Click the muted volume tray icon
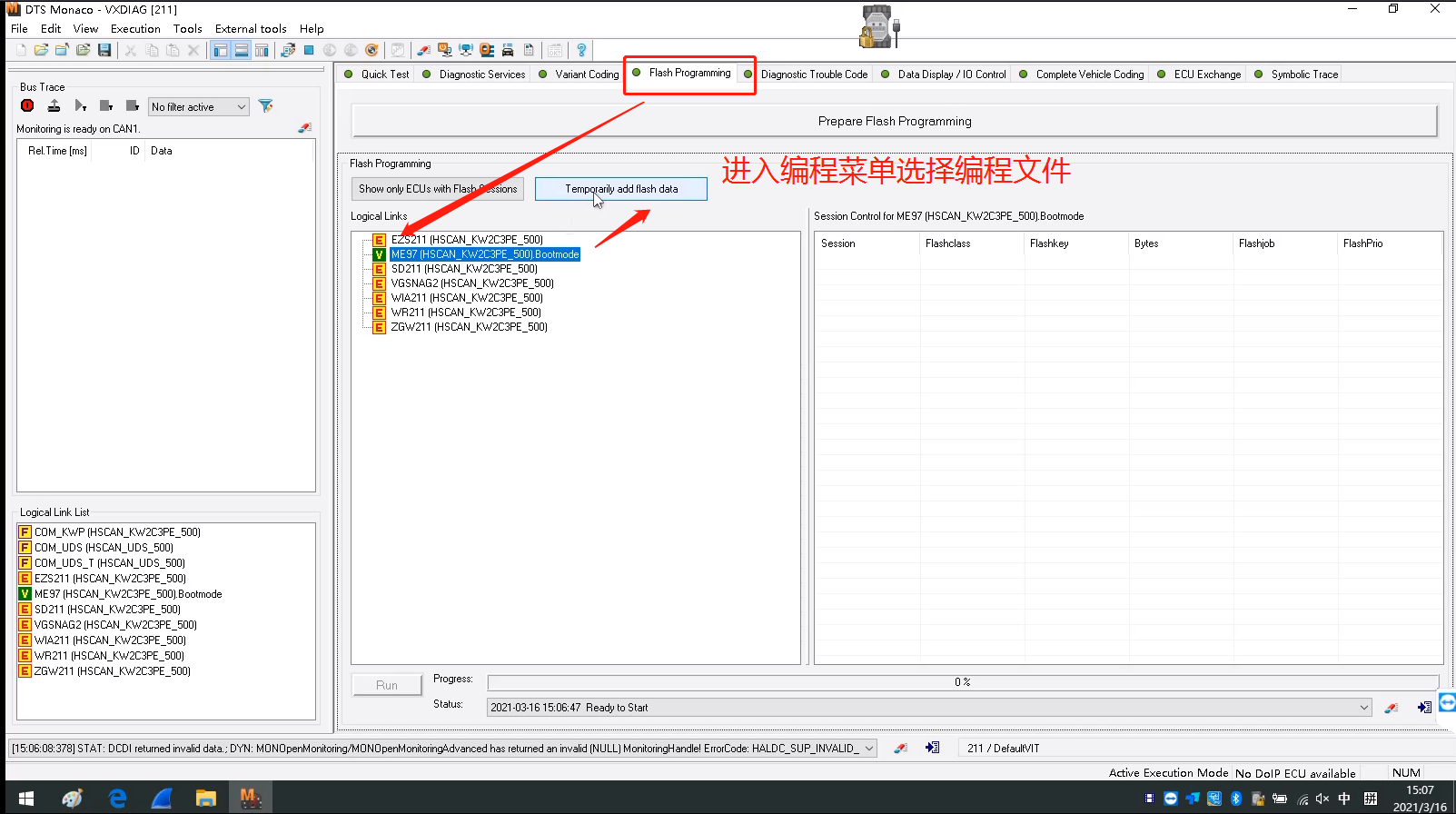Viewport: 1456px width, 814px height. click(1322, 799)
